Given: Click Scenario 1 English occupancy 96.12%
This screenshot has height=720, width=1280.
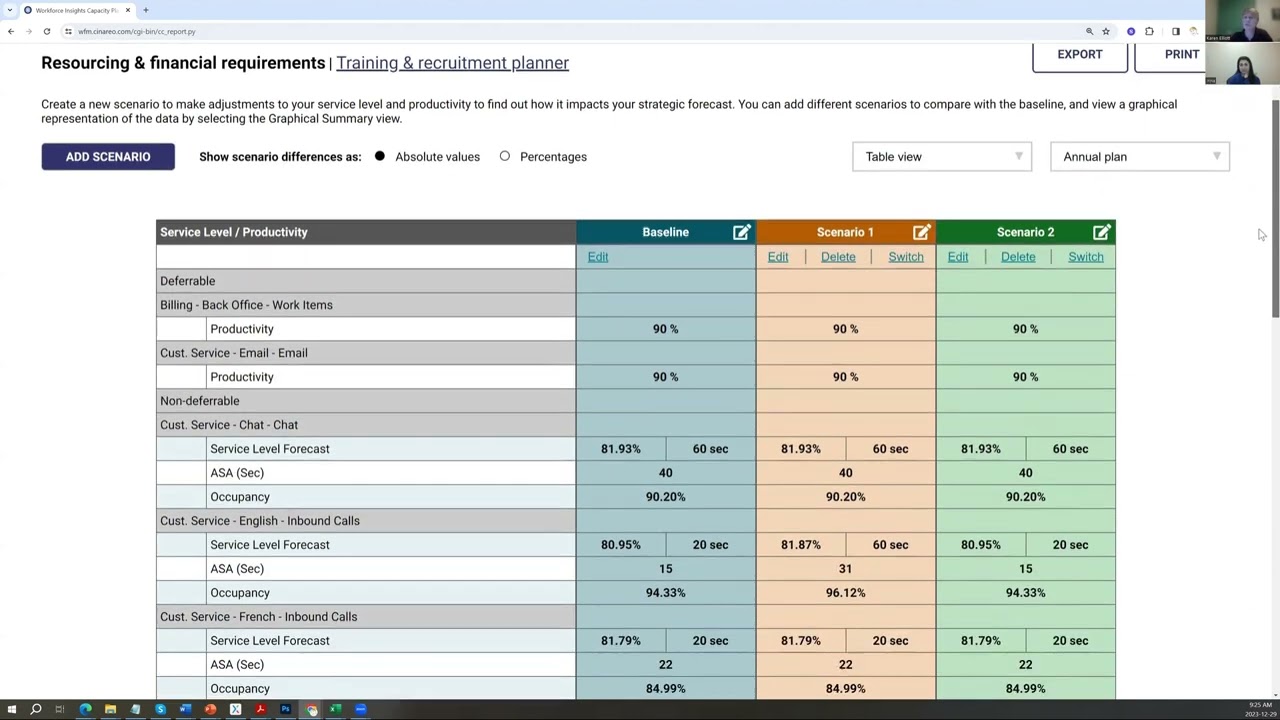Looking at the screenshot, I should [x=845, y=593].
